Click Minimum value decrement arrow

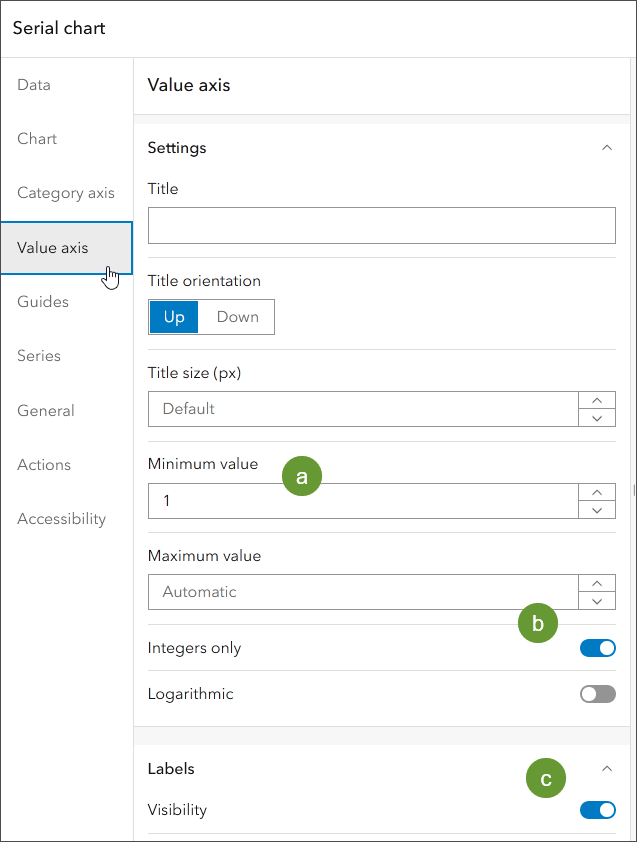click(x=597, y=510)
